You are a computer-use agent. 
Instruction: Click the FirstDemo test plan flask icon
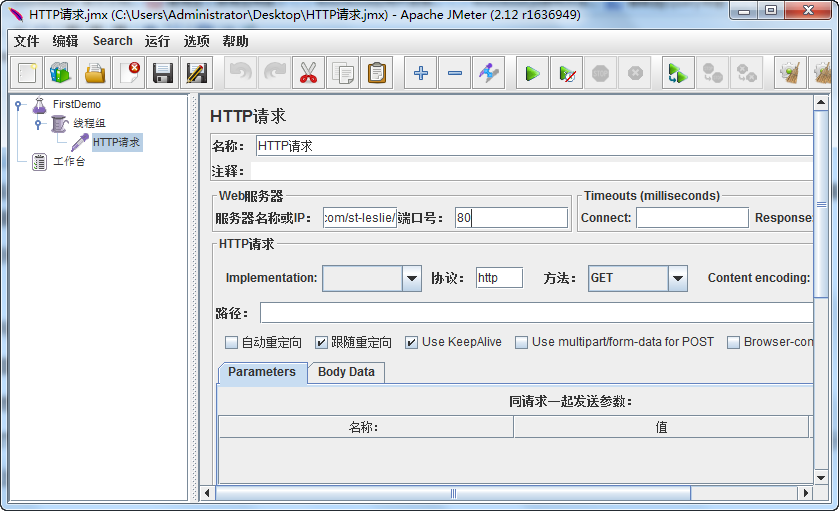[x=40, y=104]
